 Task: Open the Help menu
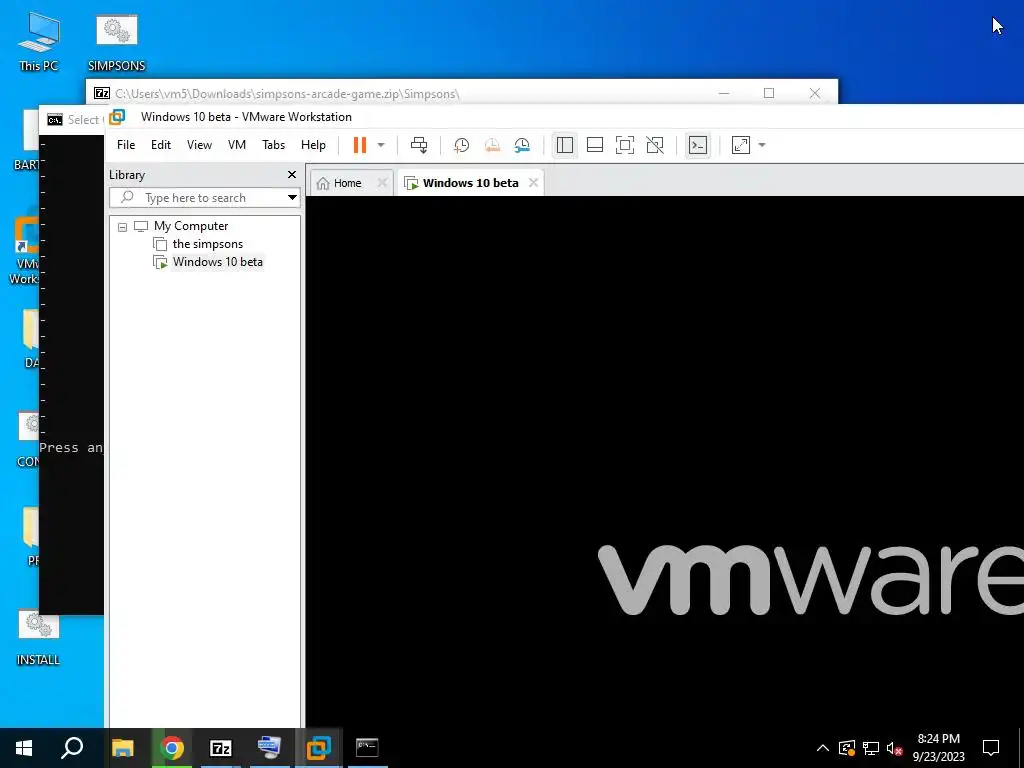coord(313,145)
